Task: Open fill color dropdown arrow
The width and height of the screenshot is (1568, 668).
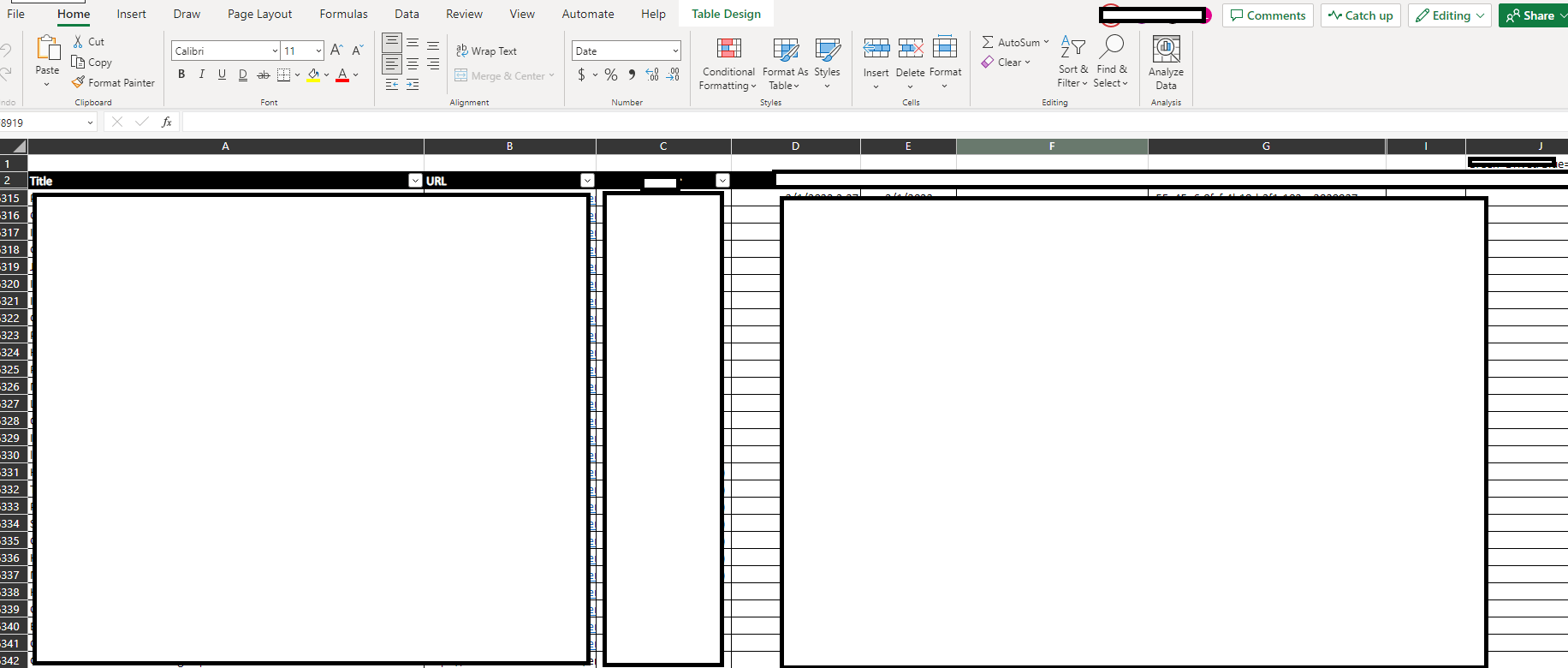Action: click(326, 75)
